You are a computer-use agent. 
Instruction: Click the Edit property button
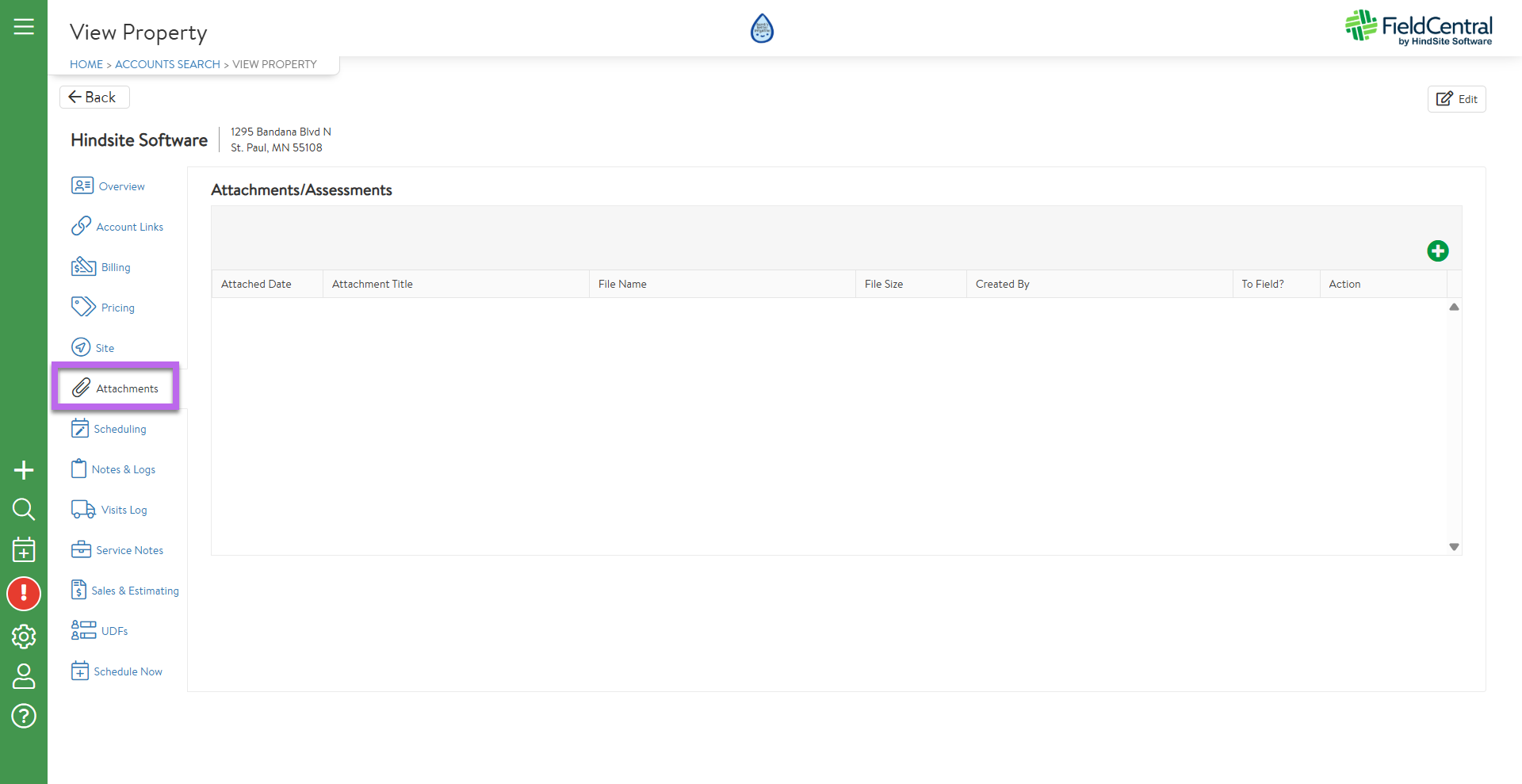pos(1456,99)
